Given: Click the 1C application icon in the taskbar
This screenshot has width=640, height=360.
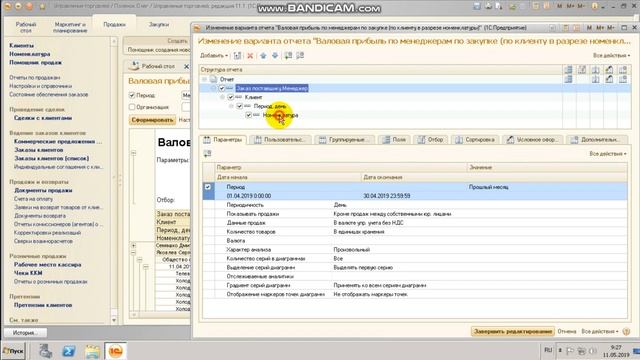Looking at the screenshot, I should tap(116, 351).
